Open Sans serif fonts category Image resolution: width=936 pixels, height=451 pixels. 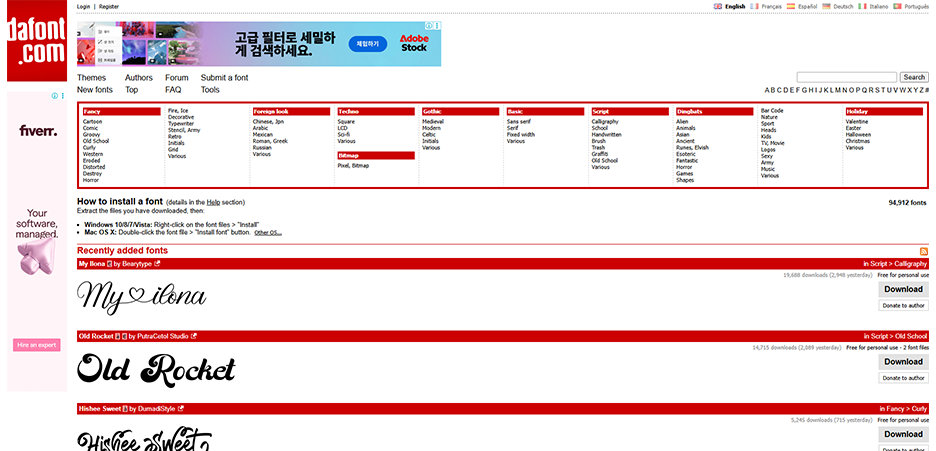coord(521,122)
